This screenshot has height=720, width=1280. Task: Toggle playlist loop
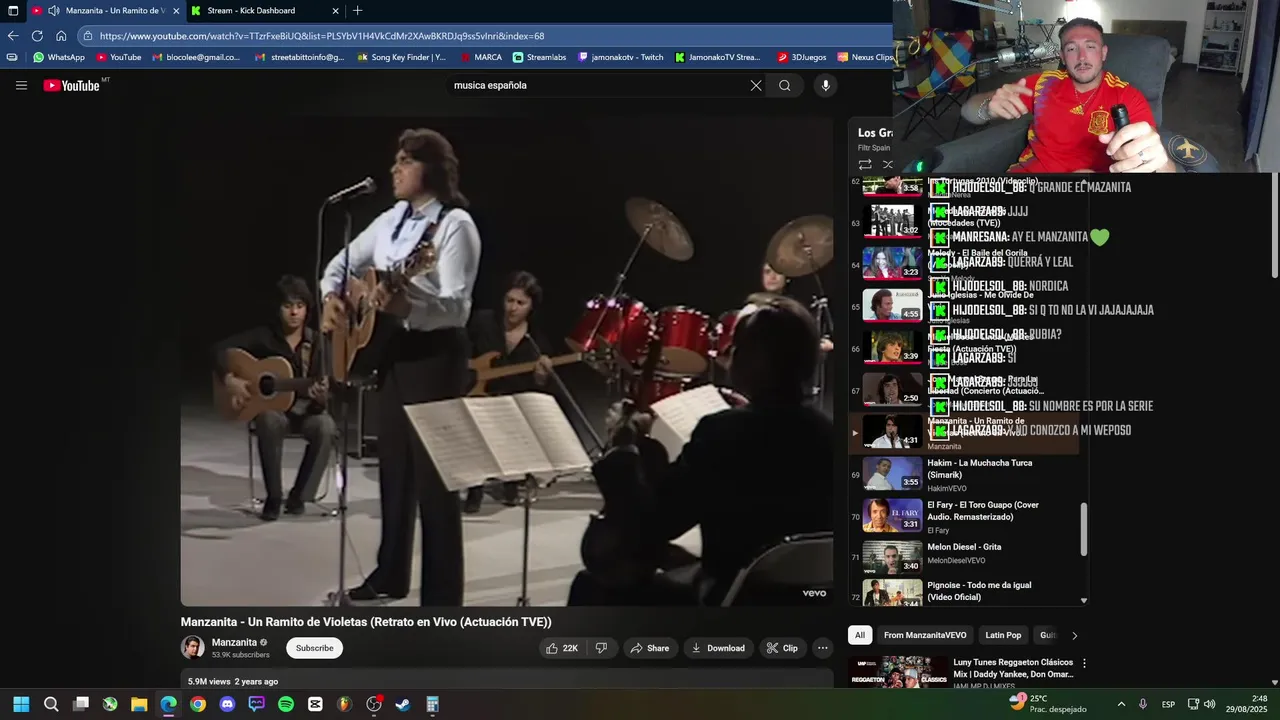[x=865, y=164]
